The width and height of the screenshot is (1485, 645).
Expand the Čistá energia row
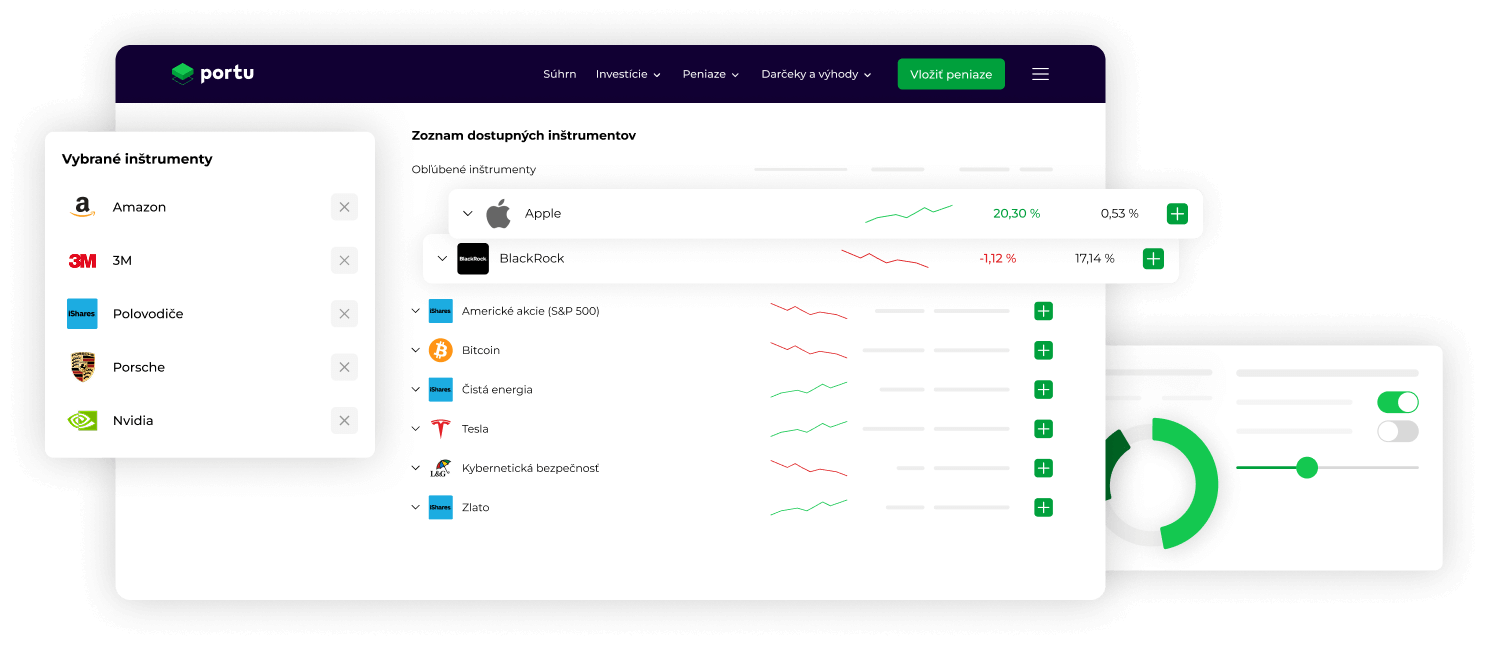[x=416, y=390]
